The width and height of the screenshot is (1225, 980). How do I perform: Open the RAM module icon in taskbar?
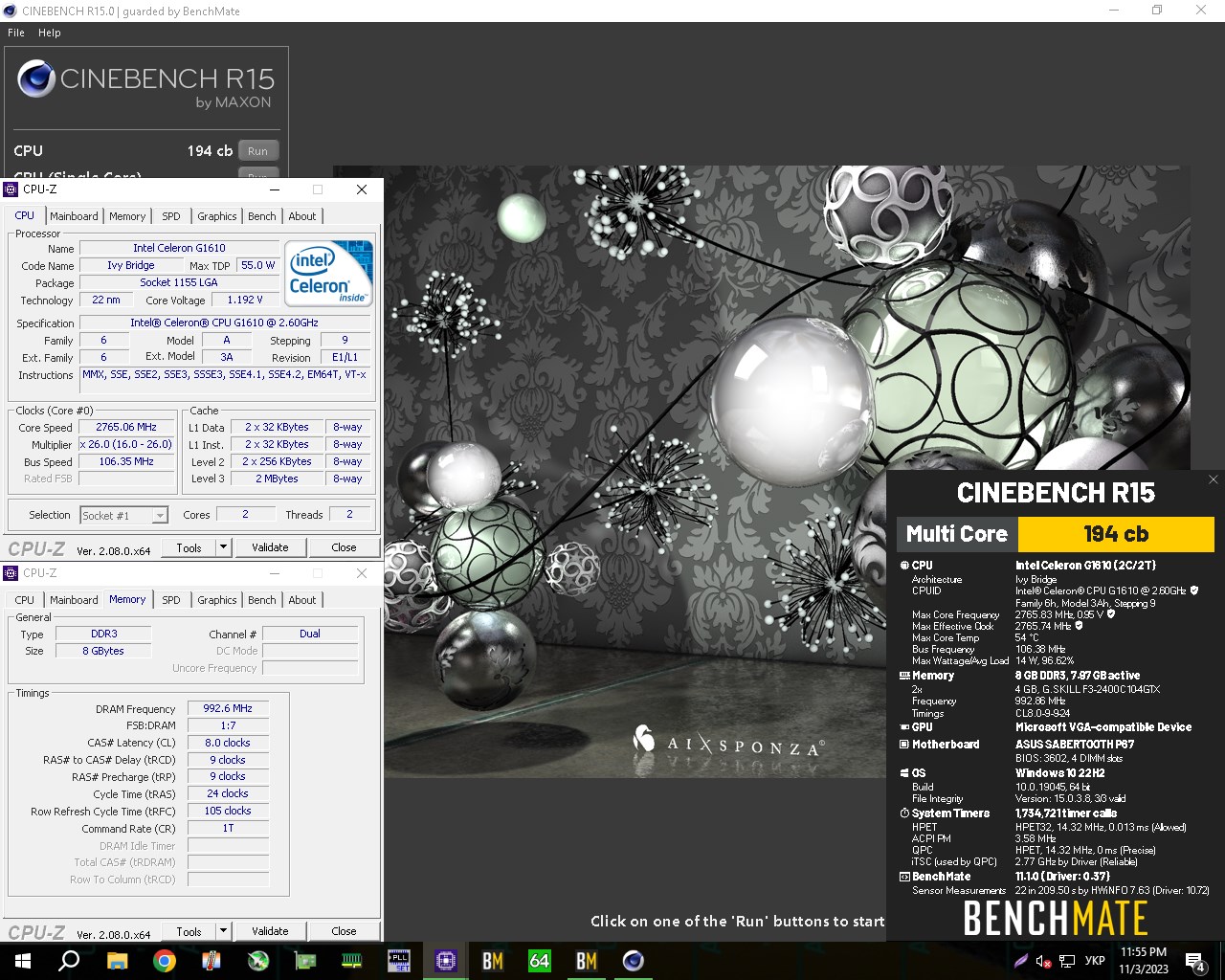click(352, 961)
